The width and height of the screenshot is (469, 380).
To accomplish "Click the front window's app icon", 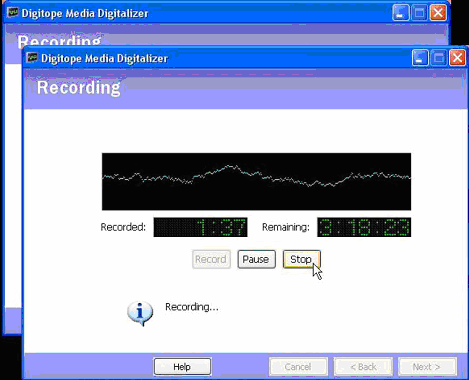I will point(32,58).
